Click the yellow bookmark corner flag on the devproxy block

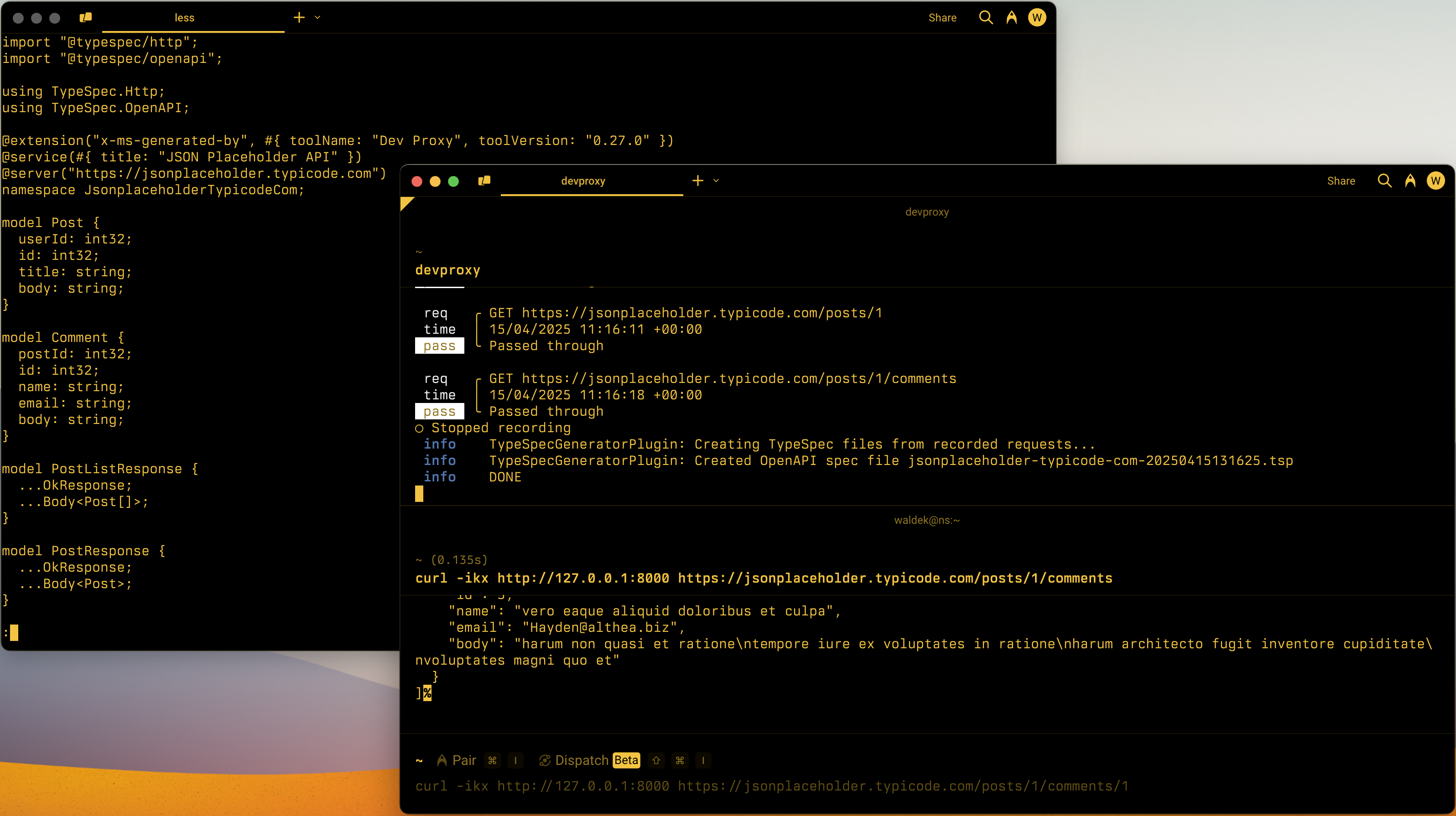405,202
